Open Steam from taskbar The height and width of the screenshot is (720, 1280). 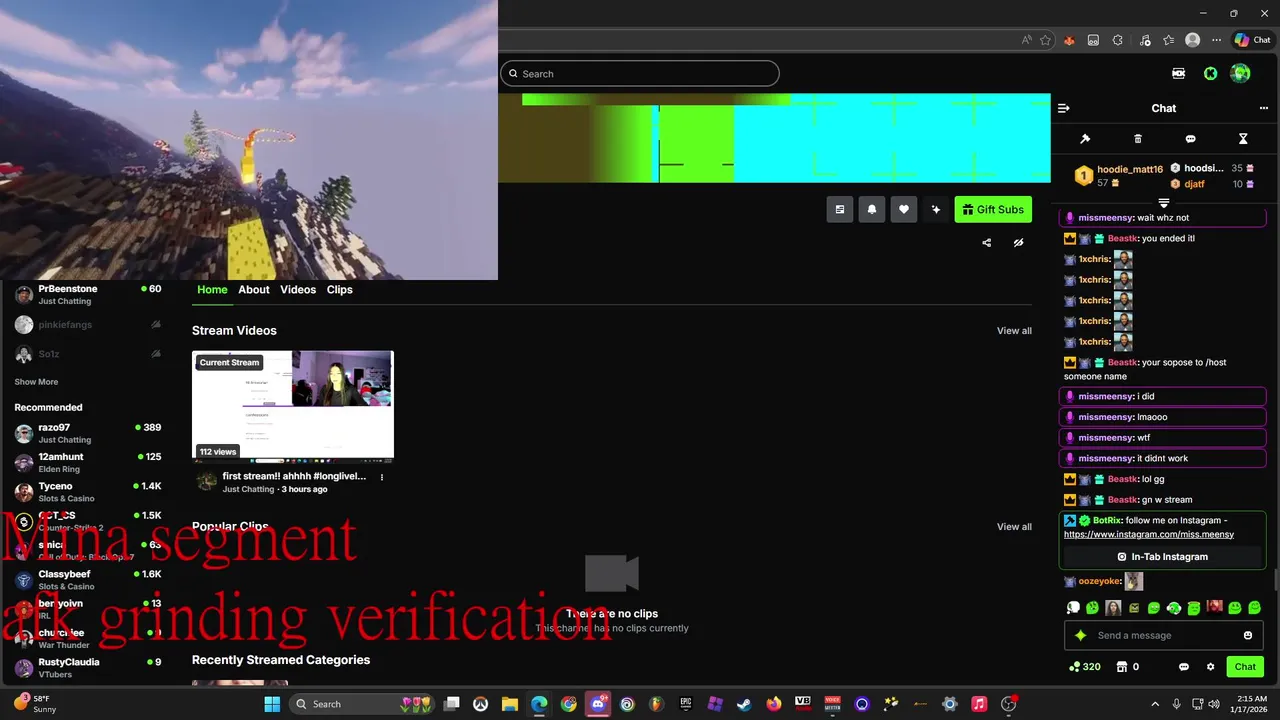(744, 704)
